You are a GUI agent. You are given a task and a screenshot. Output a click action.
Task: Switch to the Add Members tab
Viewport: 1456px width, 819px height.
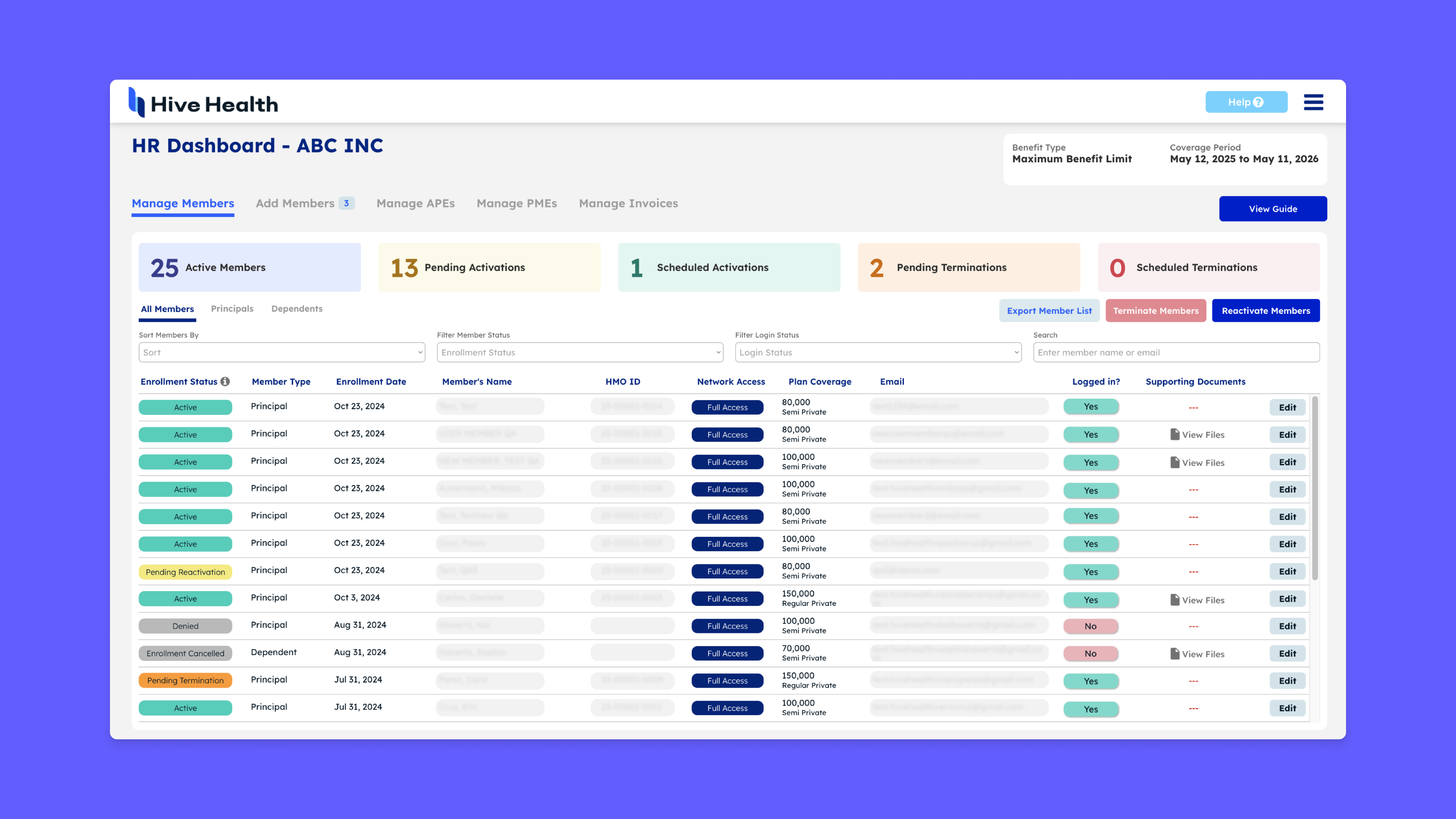(x=295, y=204)
